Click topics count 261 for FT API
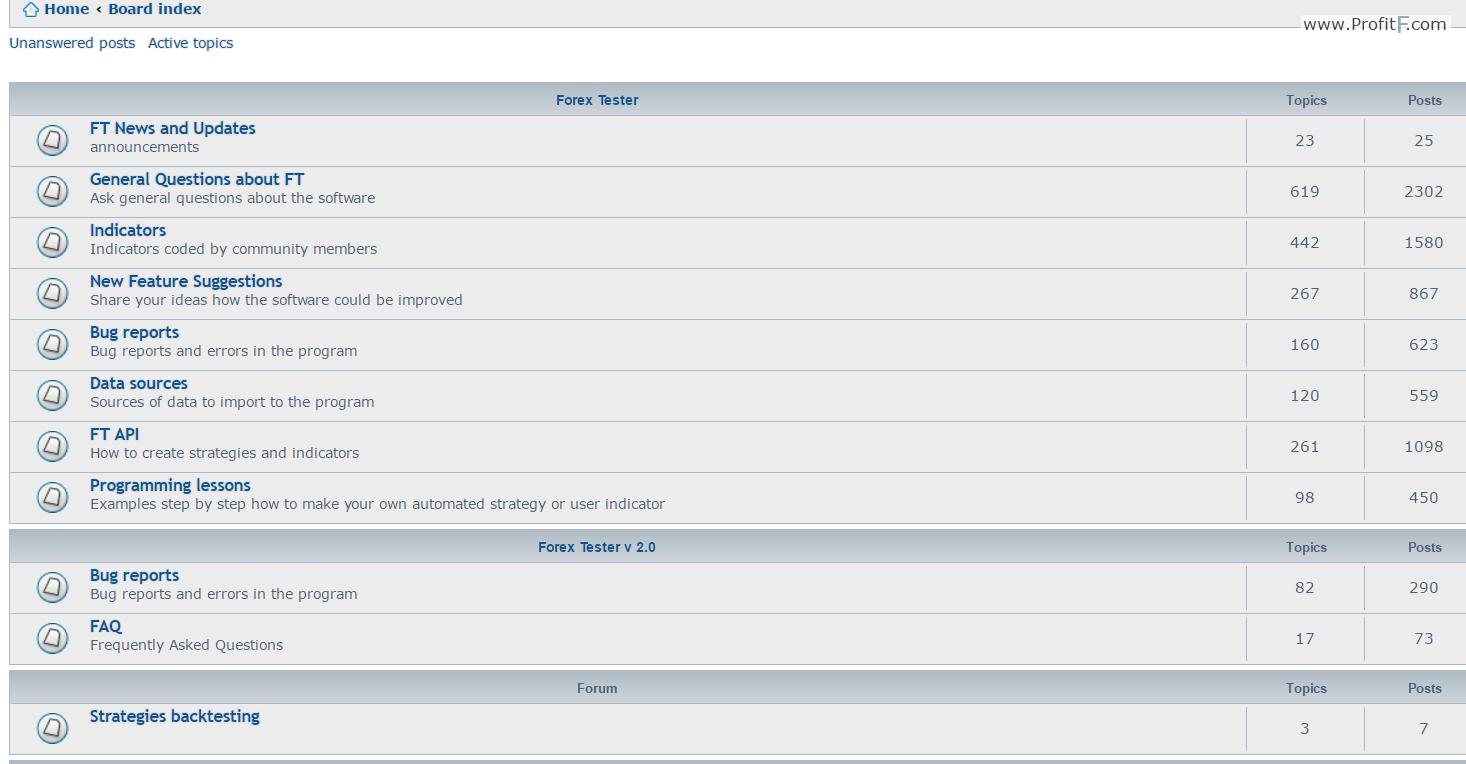The height and width of the screenshot is (764, 1466). pos(1305,447)
